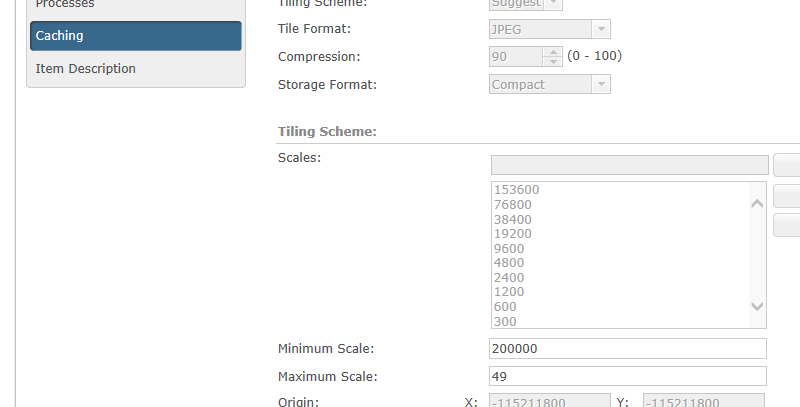Open the Tiling Scheme dropdown at top

(x=526, y=4)
